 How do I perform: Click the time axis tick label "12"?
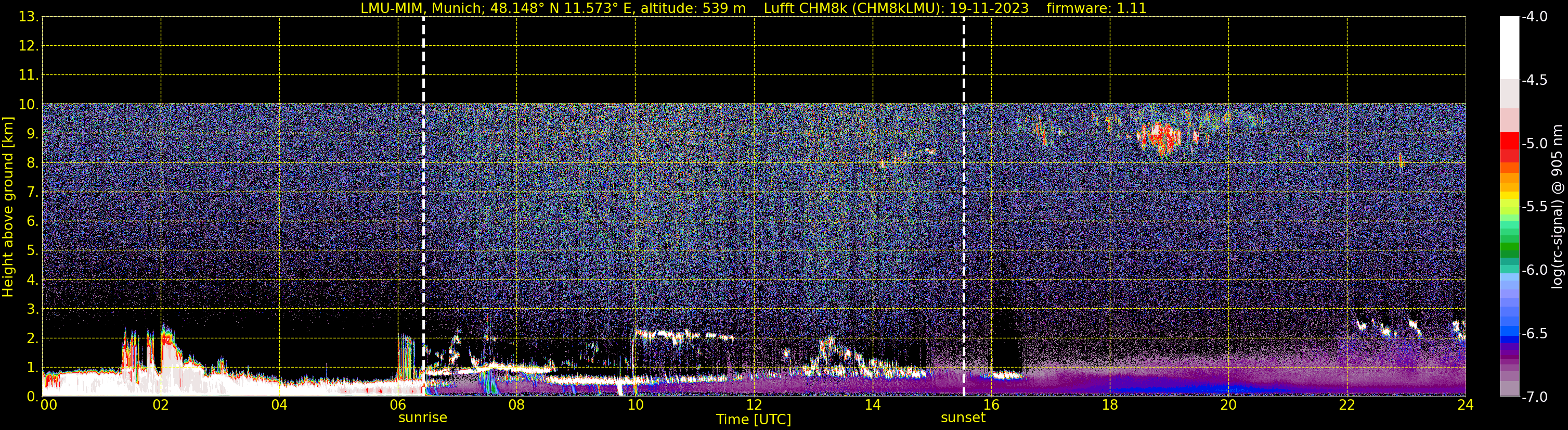pos(754,405)
